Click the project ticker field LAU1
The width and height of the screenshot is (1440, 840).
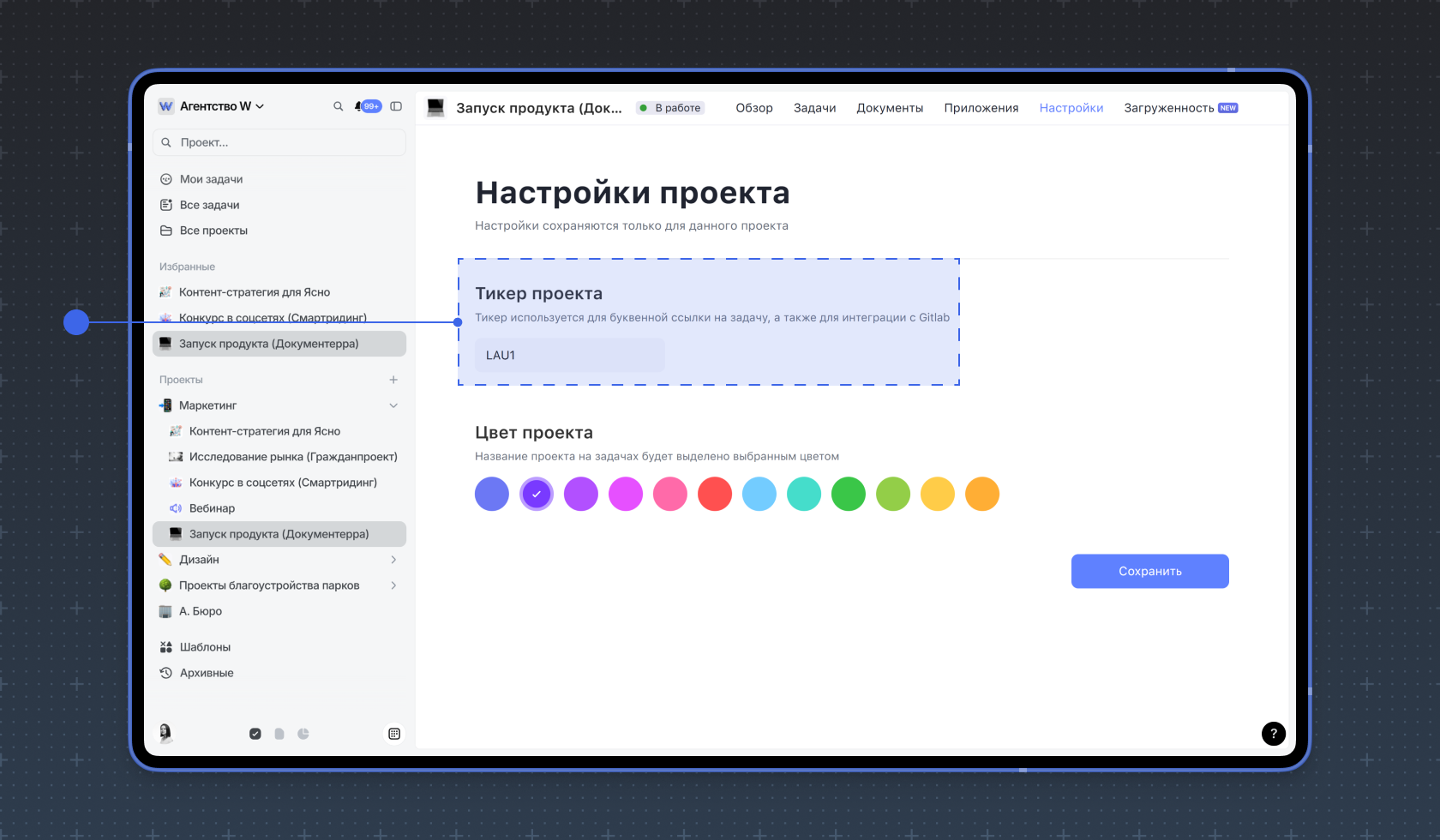click(x=569, y=355)
